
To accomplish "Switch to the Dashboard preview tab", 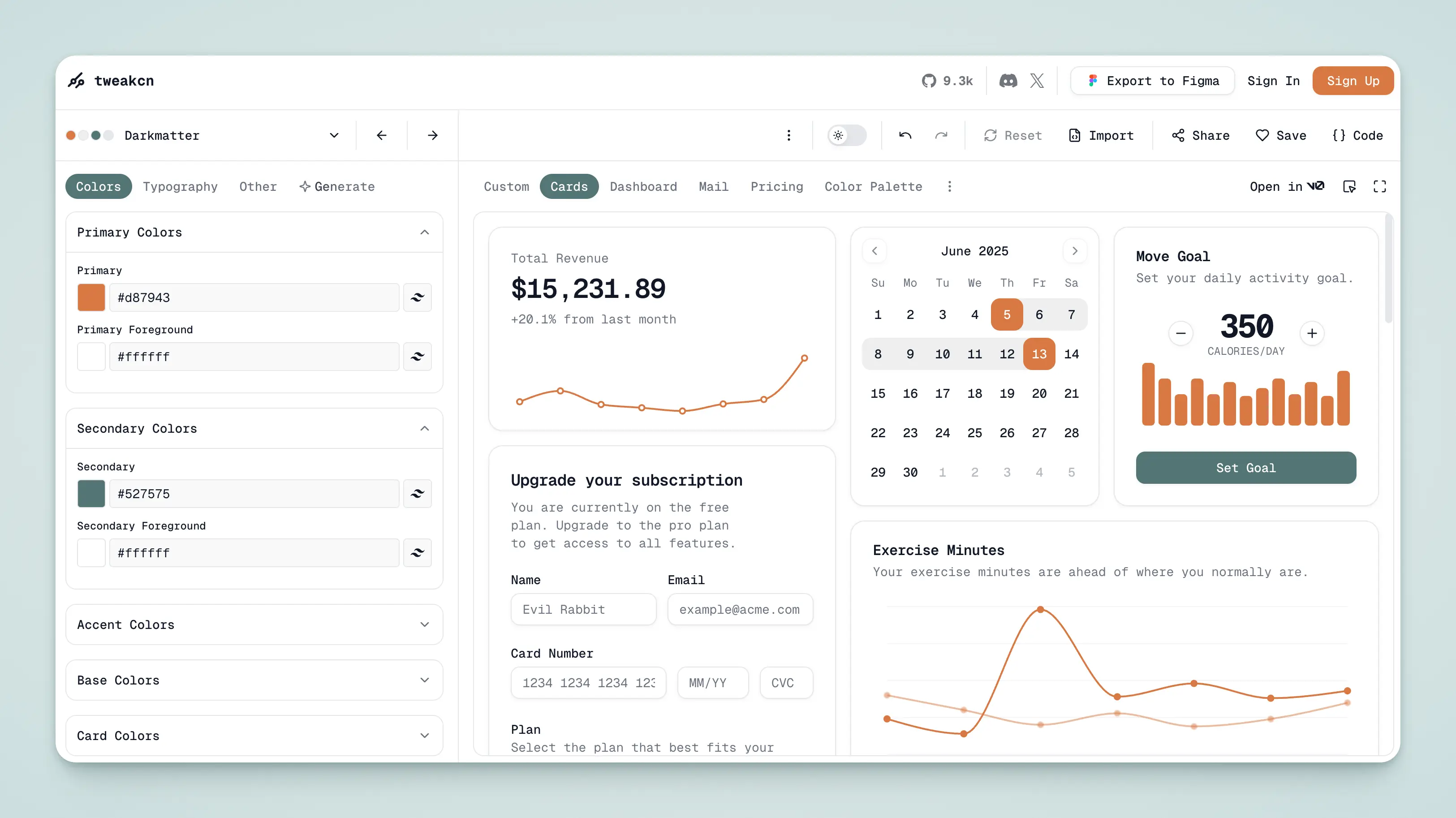I will (644, 186).
